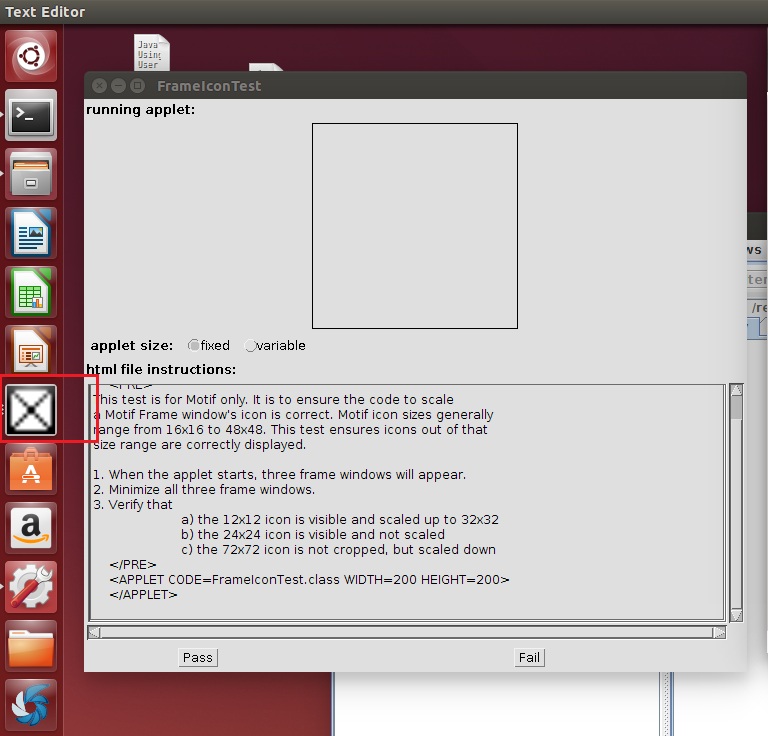Click the instructions scrollbar down arrow

pos(736,614)
